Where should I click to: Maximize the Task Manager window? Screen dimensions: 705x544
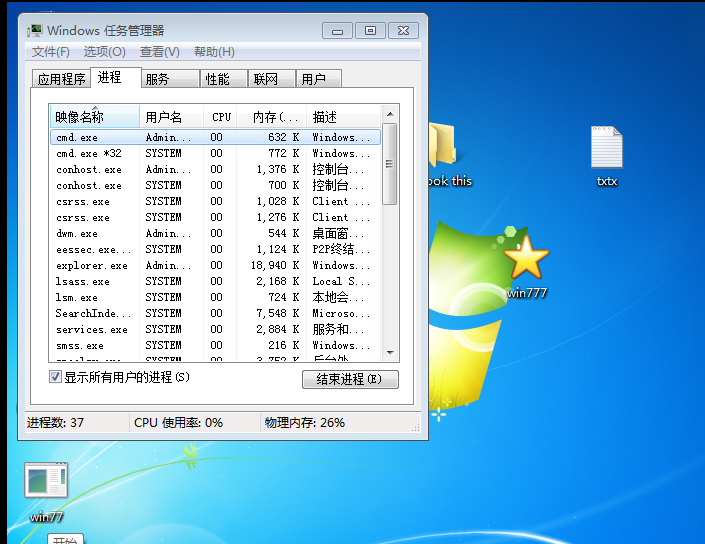pos(370,31)
